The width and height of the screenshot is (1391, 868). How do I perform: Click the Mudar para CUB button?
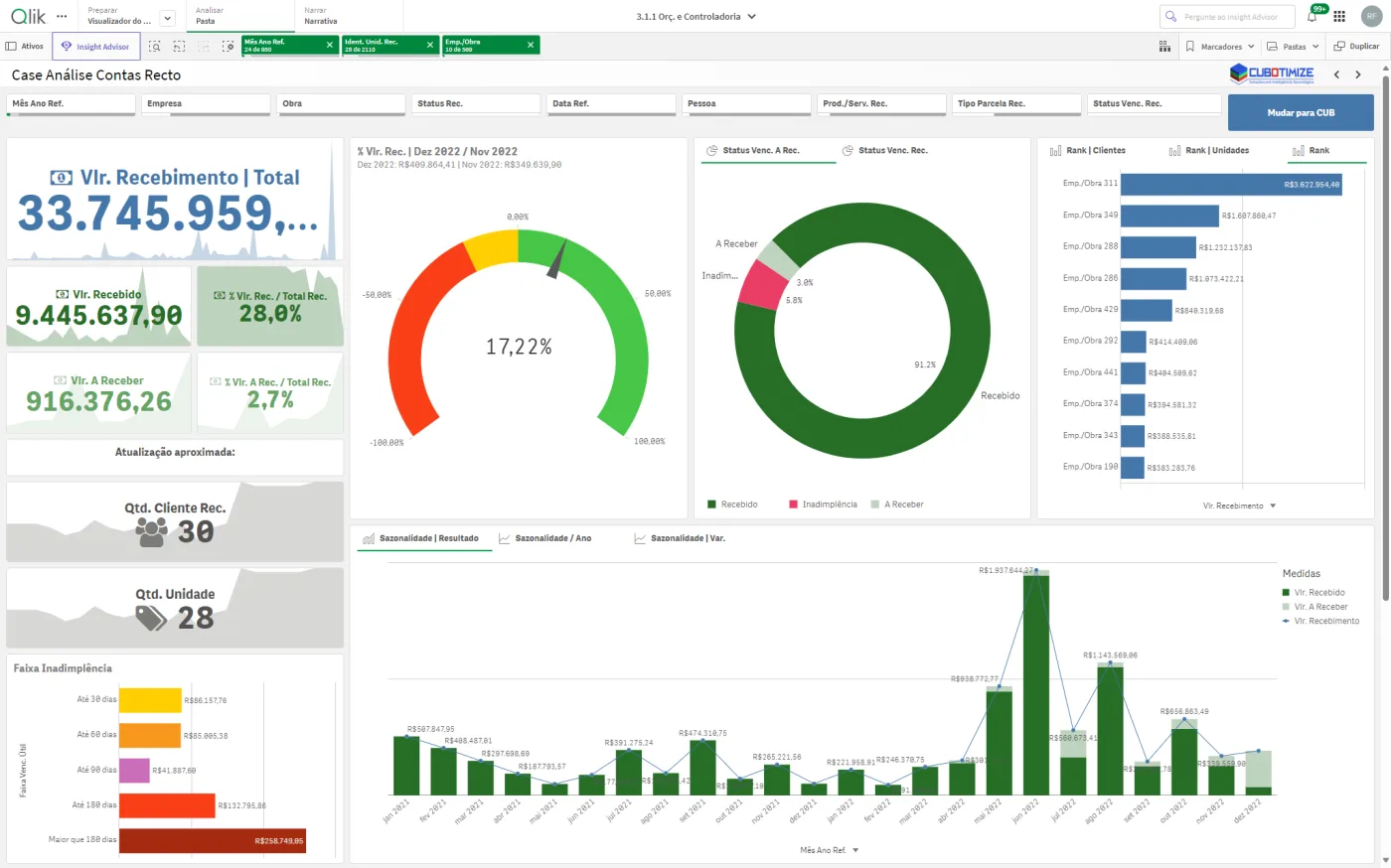(x=1301, y=113)
